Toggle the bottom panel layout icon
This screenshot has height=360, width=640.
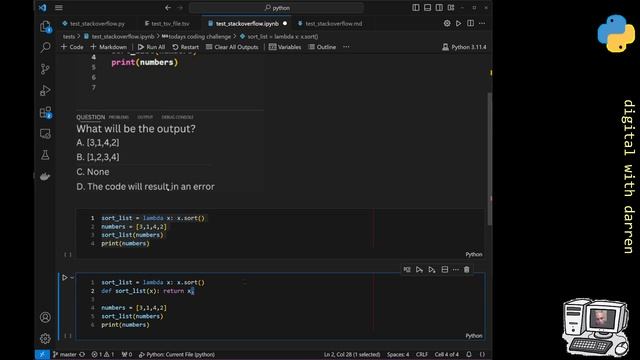point(427,8)
